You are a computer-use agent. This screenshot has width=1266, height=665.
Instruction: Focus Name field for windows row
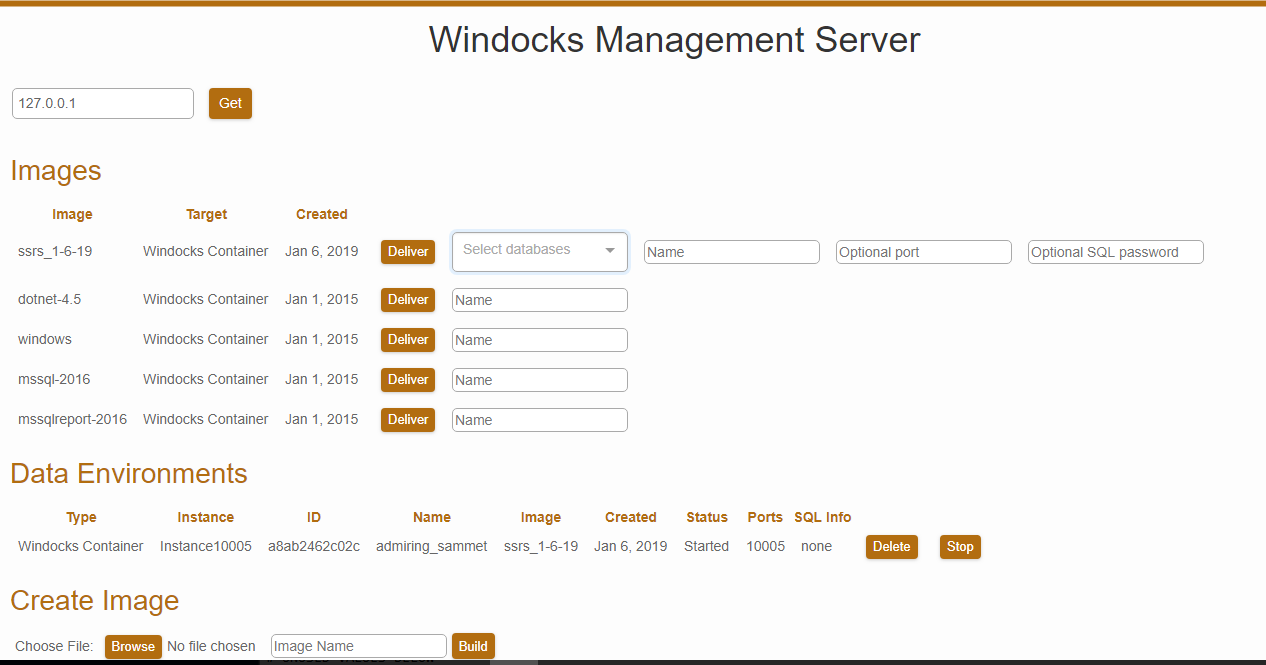coord(540,340)
